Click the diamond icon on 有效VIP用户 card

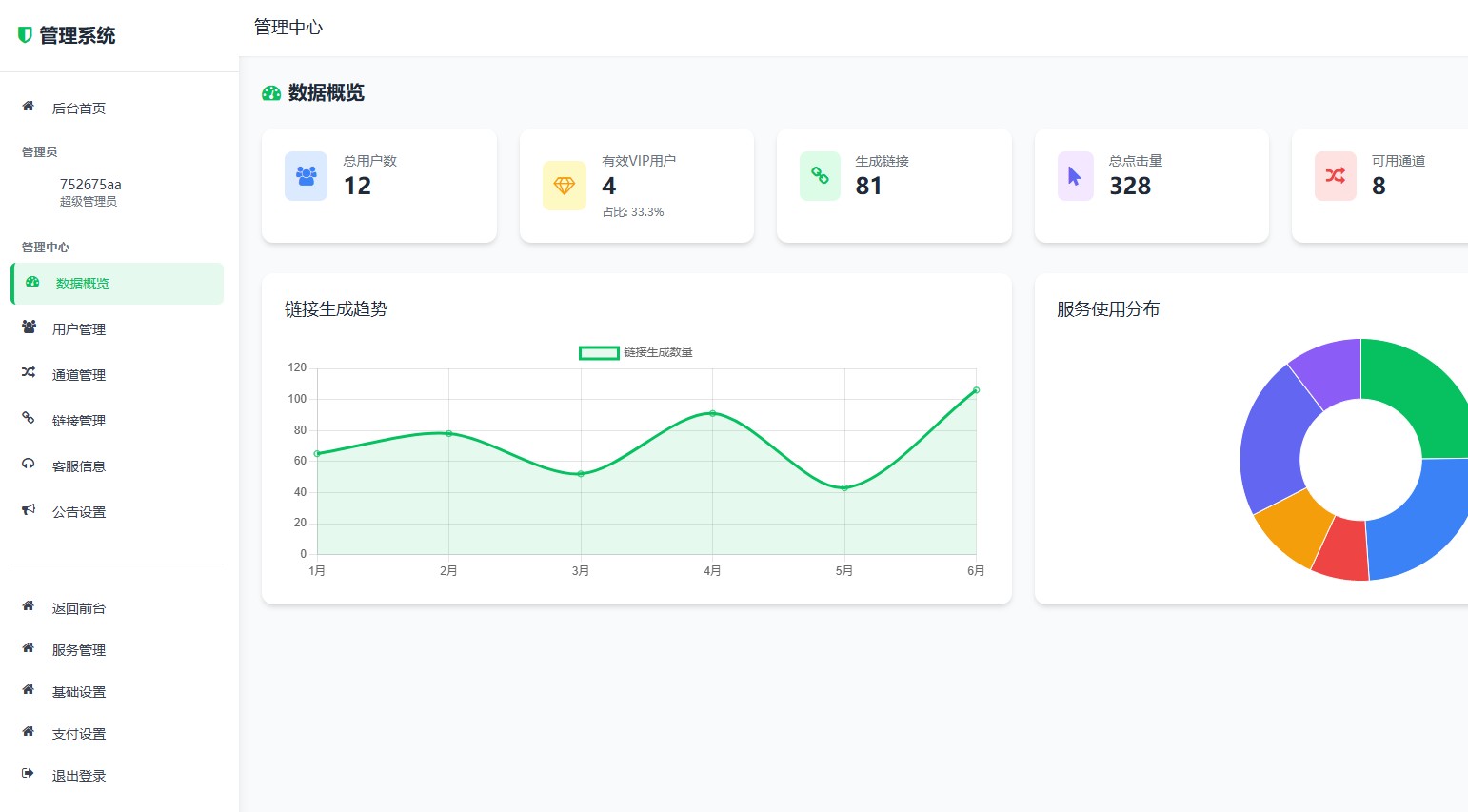click(x=563, y=186)
